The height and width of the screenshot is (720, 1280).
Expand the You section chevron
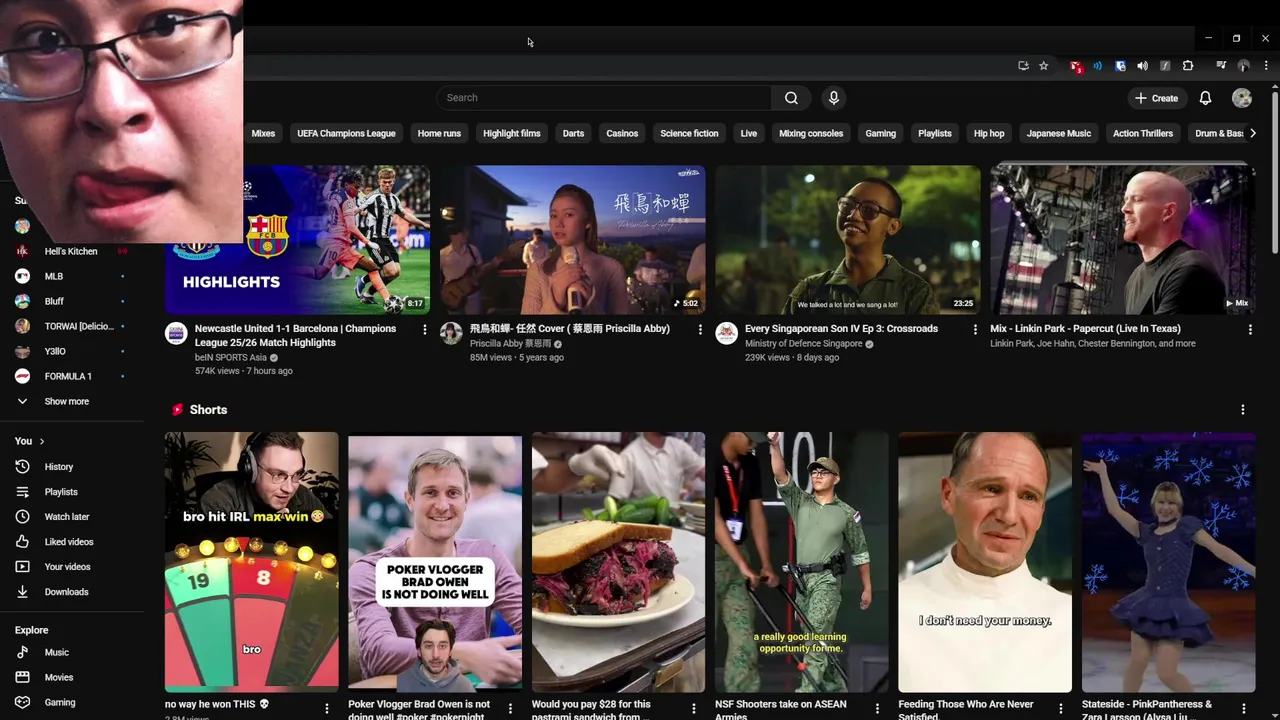coord(41,441)
